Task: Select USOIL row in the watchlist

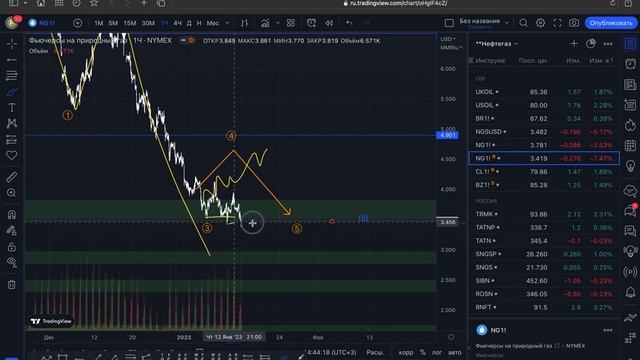Action: [x=544, y=105]
